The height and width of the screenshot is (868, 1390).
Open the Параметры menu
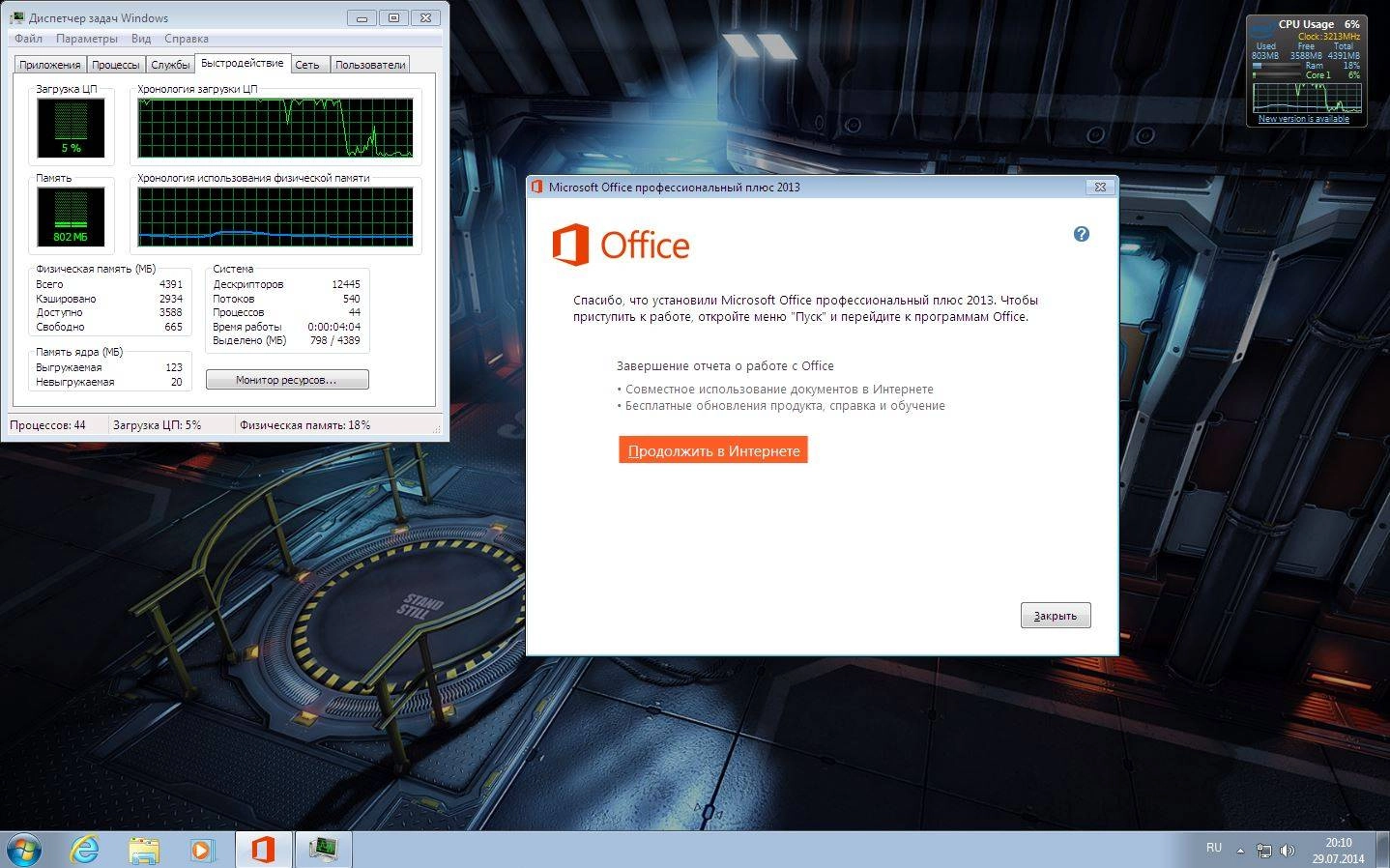point(87,39)
